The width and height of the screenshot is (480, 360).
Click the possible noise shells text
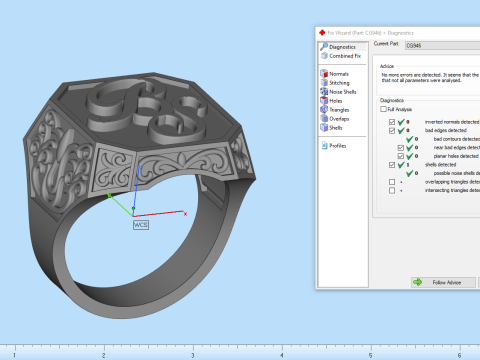tap(456, 173)
